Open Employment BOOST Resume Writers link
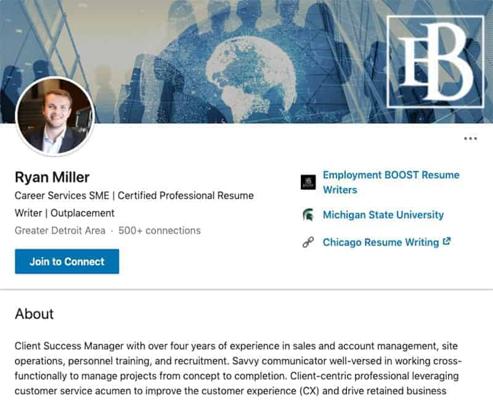The height and width of the screenshot is (400, 493). [391, 182]
